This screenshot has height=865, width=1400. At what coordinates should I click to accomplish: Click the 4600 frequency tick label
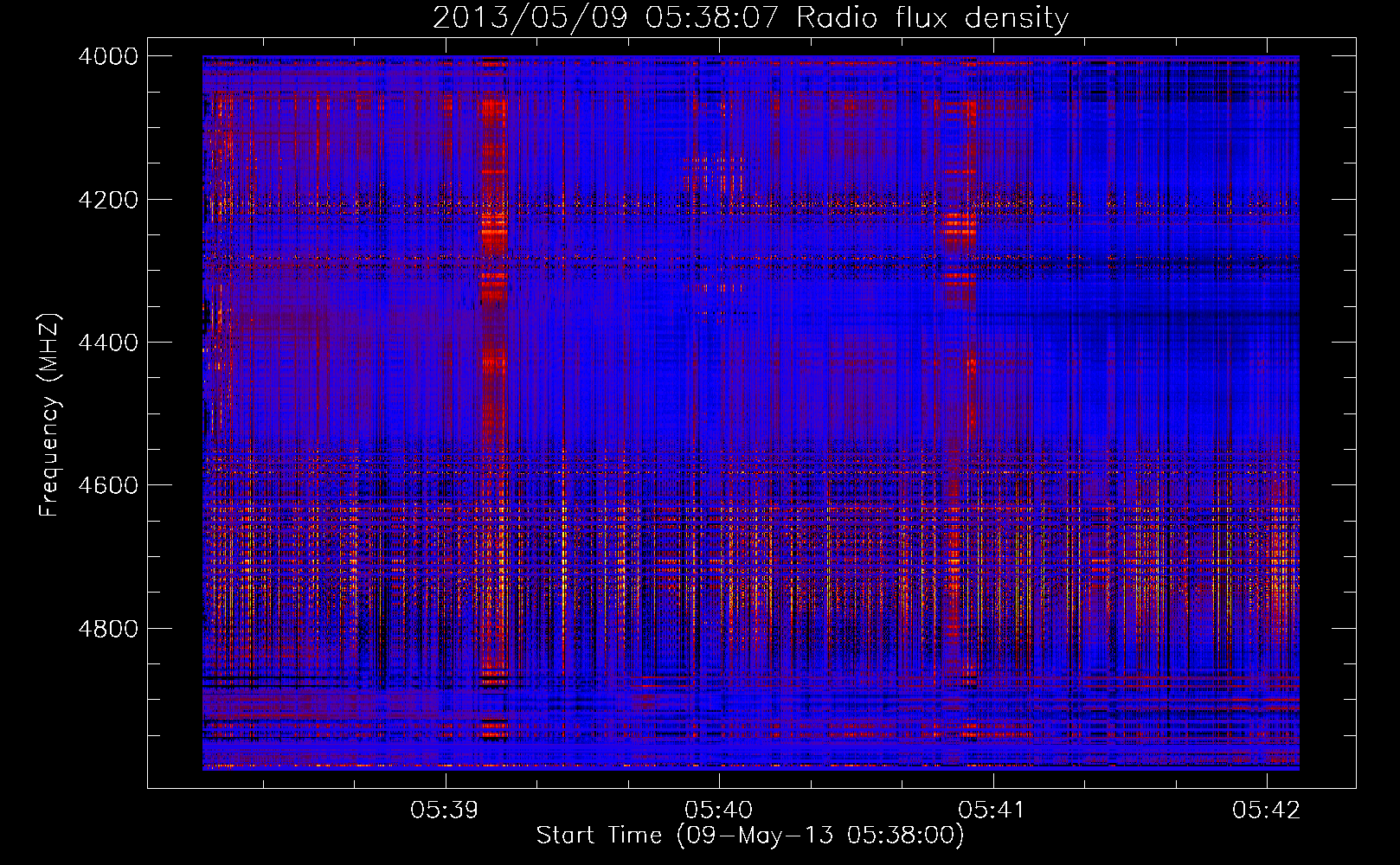tap(108, 485)
